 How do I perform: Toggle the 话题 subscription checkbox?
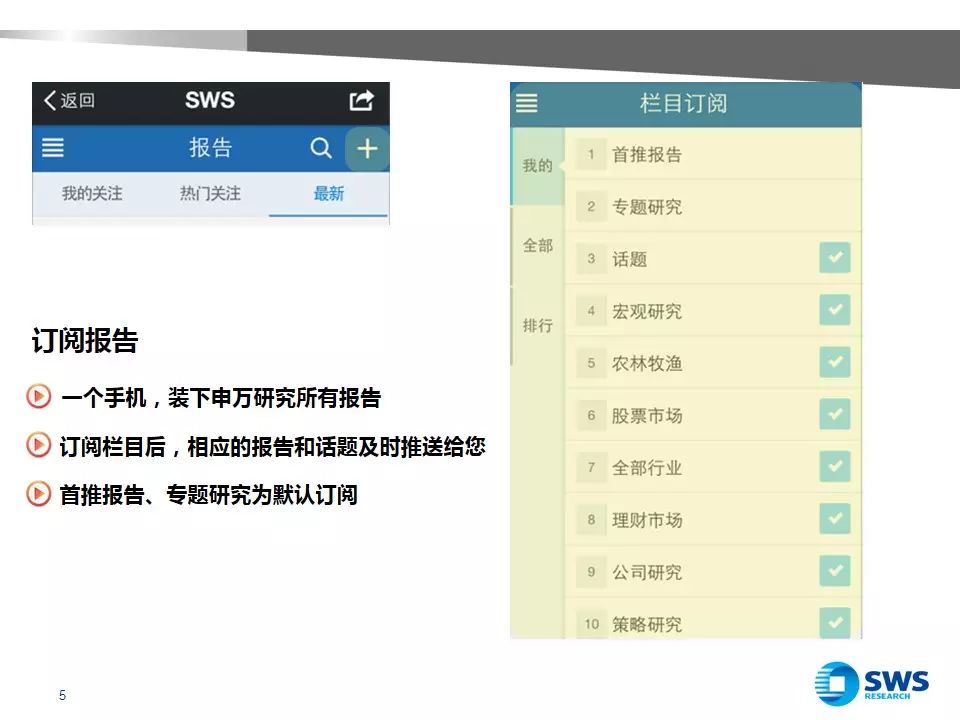point(835,257)
